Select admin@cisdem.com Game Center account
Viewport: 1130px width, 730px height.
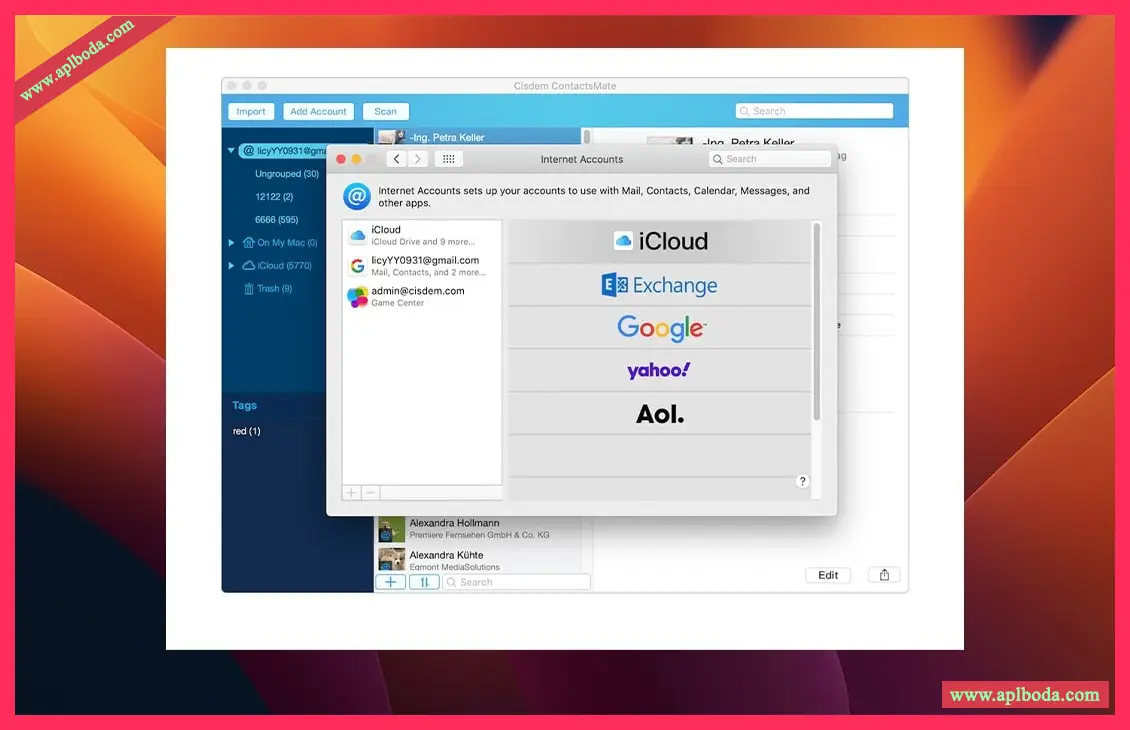(x=422, y=296)
